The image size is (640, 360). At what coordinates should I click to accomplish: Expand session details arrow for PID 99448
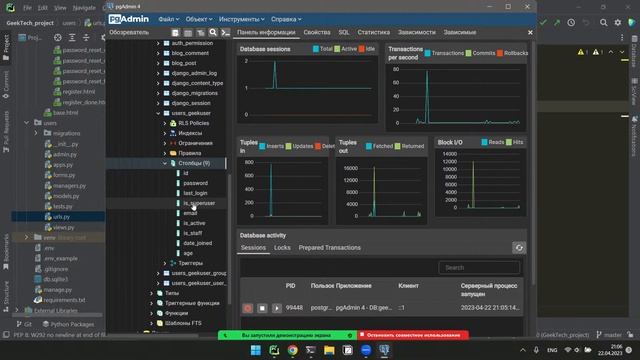pyautogui.click(x=277, y=308)
